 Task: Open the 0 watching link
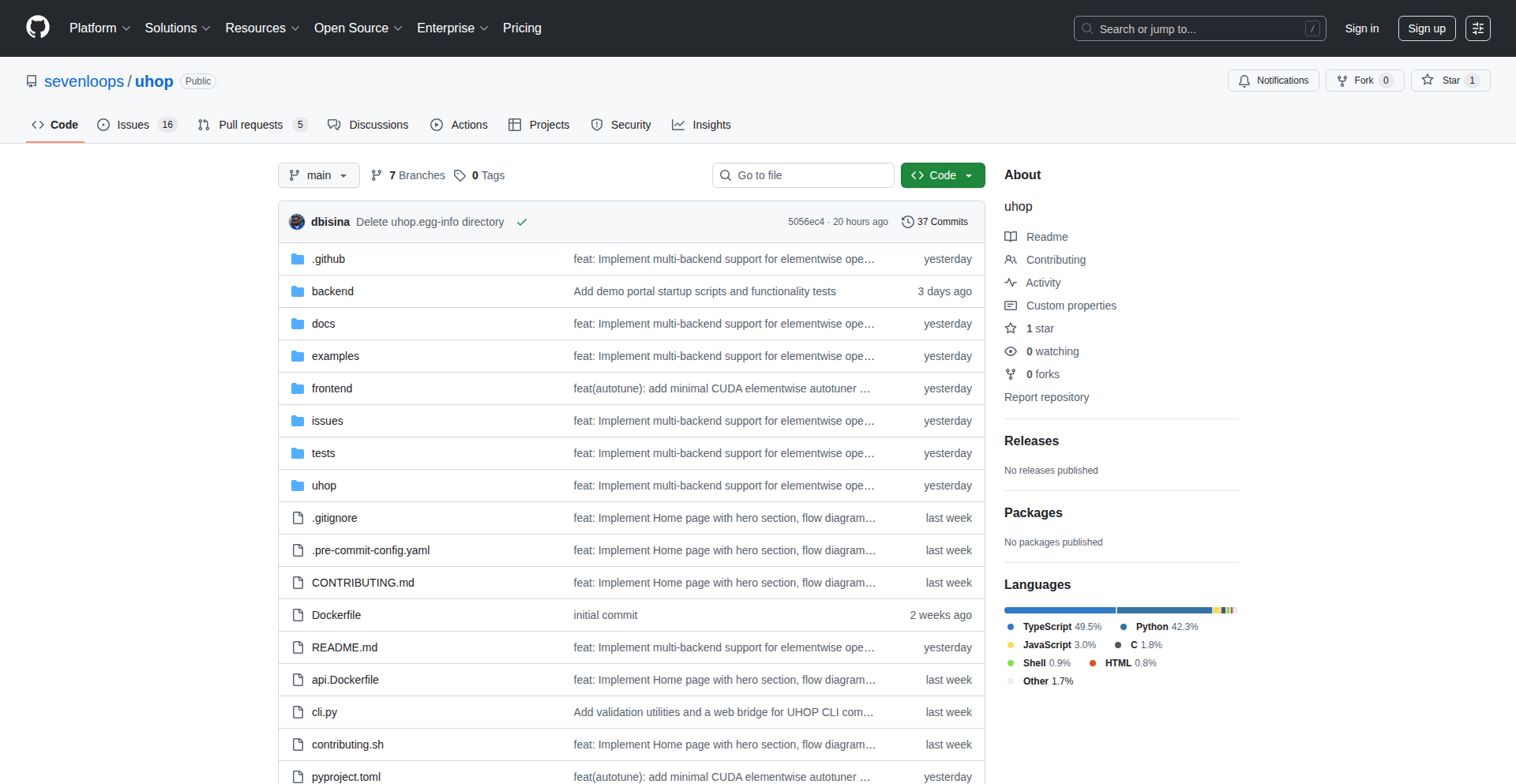1052,351
